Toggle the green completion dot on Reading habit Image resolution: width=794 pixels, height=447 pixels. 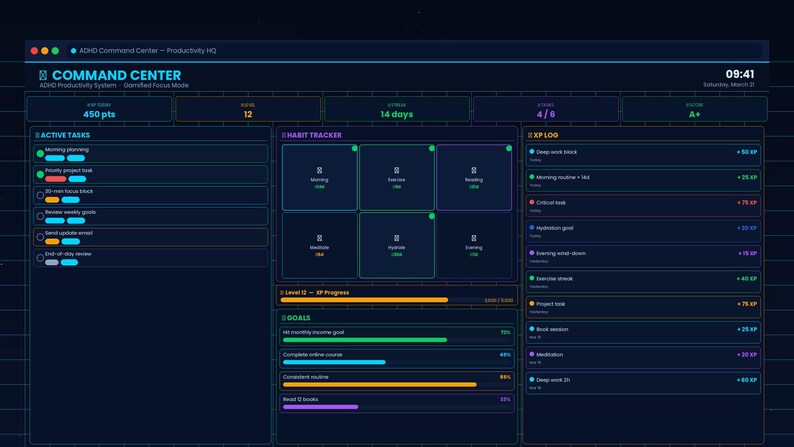click(508, 148)
